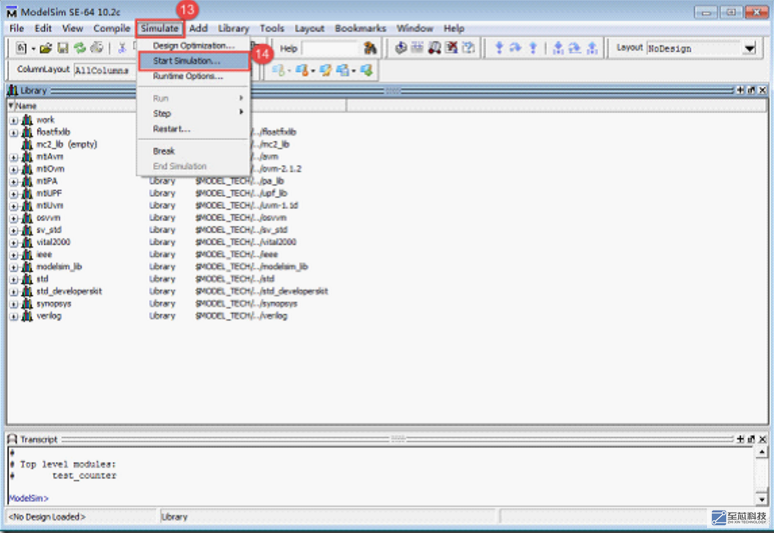Expand the mtiUvm library node
This screenshot has height=533, width=774.
(x=14, y=206)
